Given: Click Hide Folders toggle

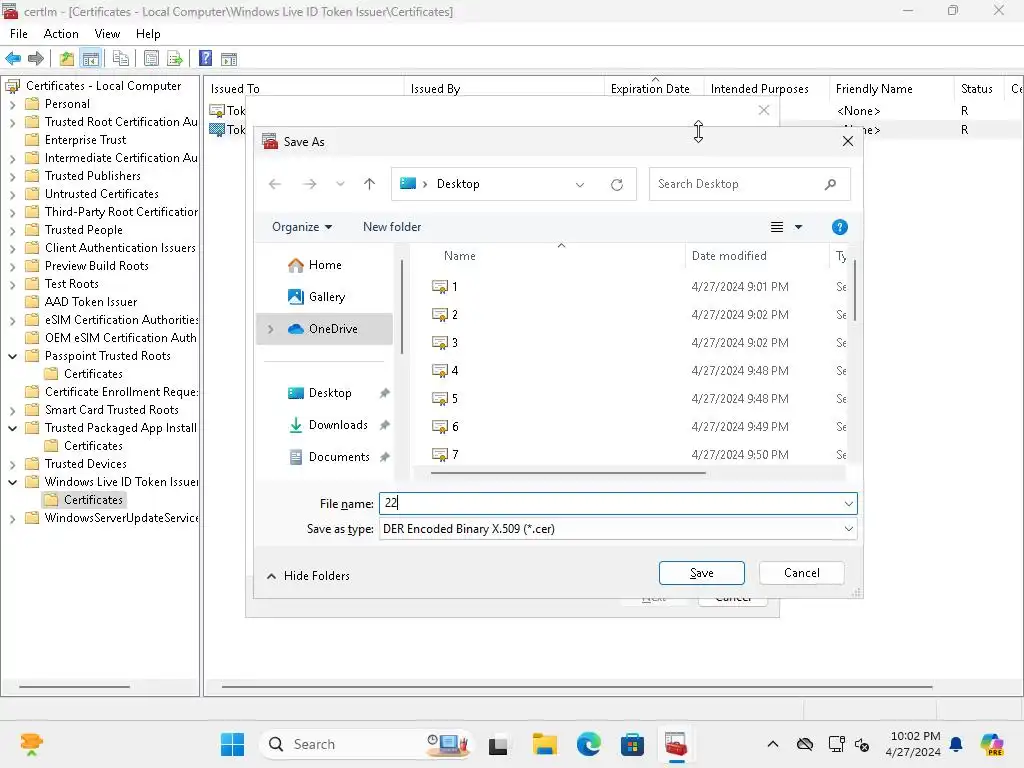Looking at the screenshot, I should click(x=308, y=576).
